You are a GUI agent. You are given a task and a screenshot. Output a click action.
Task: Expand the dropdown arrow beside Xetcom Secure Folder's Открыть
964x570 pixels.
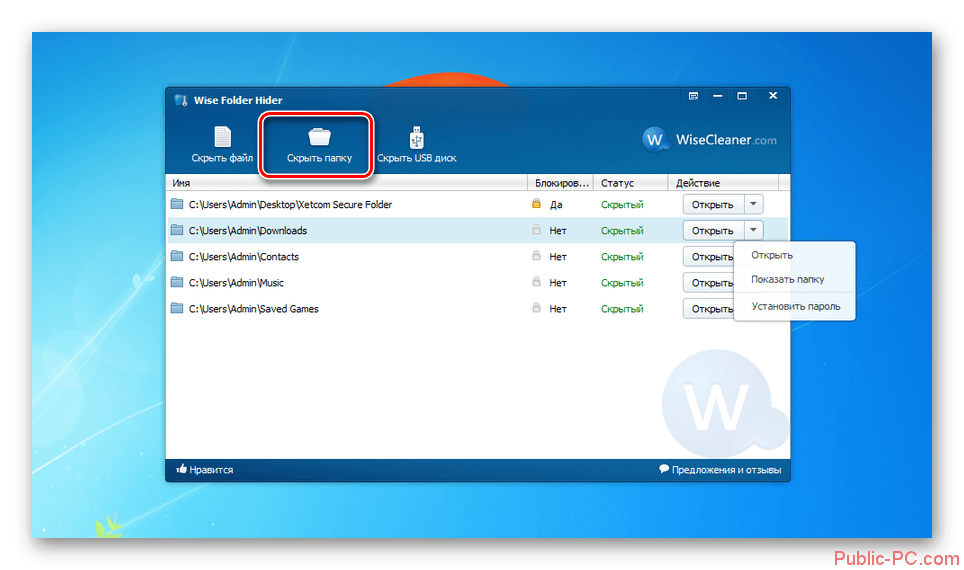tap(754, 204)
